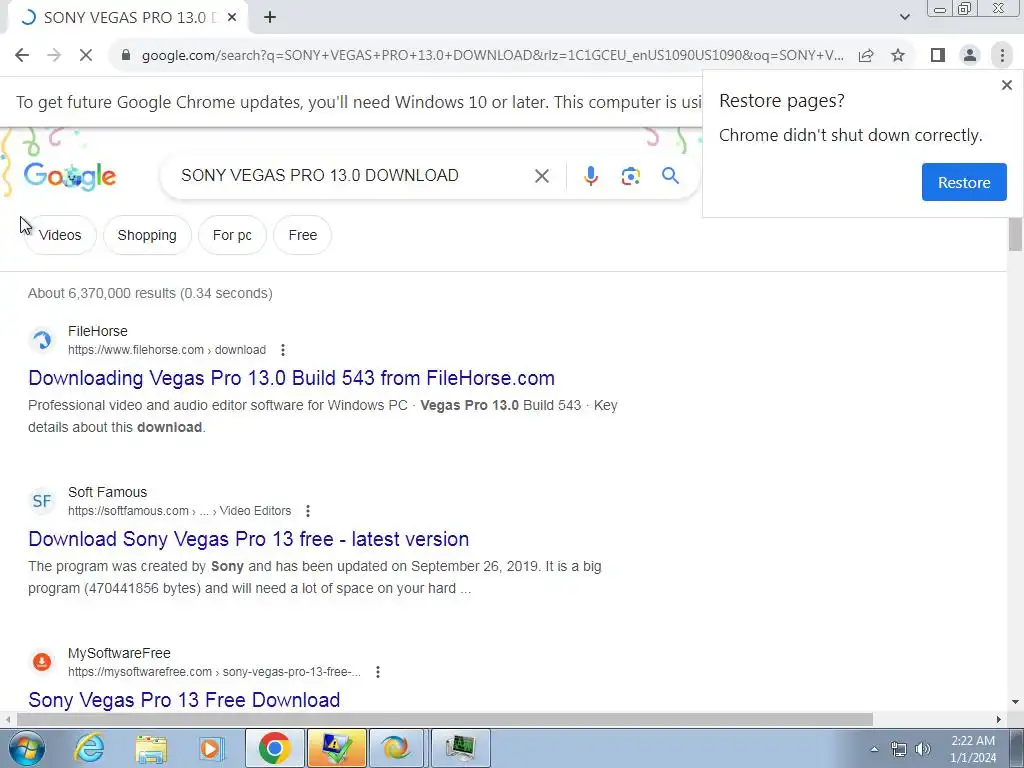
Task: Click the scroll down arrow
Action: 1015,703
